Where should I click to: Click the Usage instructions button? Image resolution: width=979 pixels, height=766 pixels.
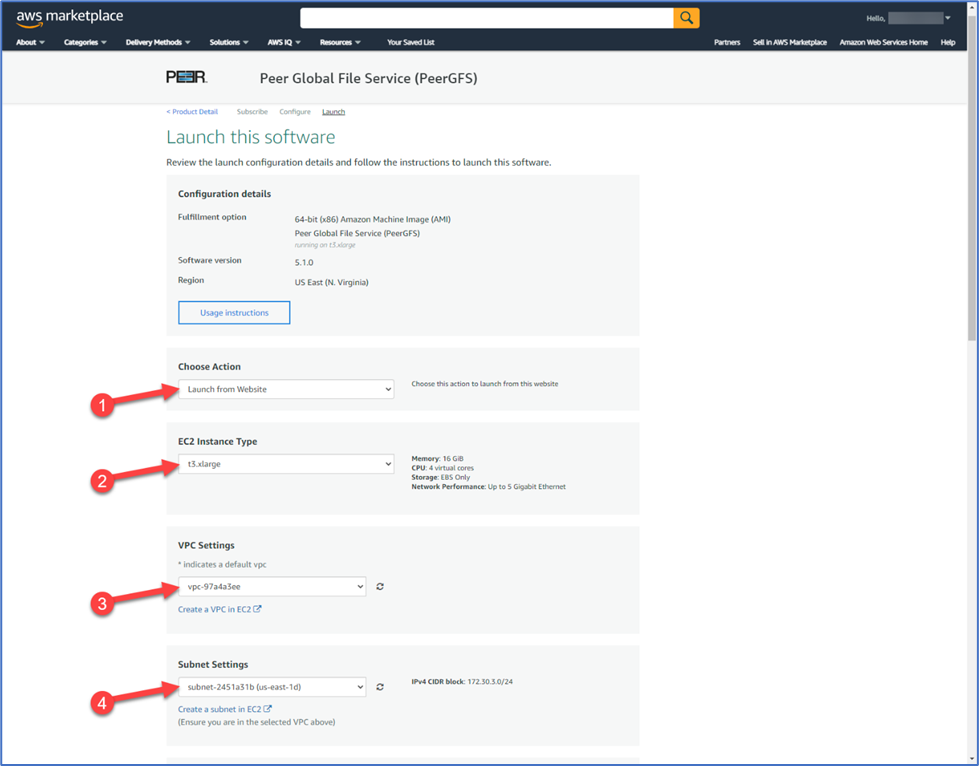point(234,313)
